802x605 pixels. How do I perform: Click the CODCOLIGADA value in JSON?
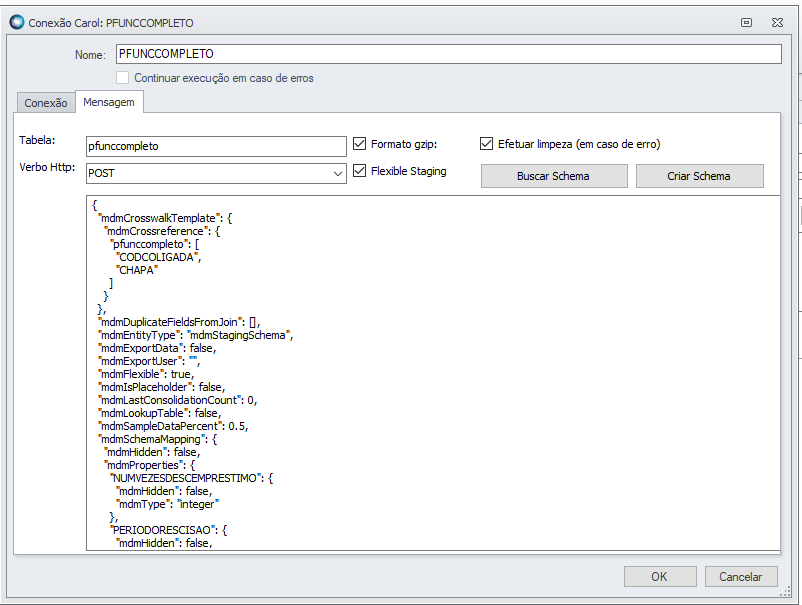157,257
